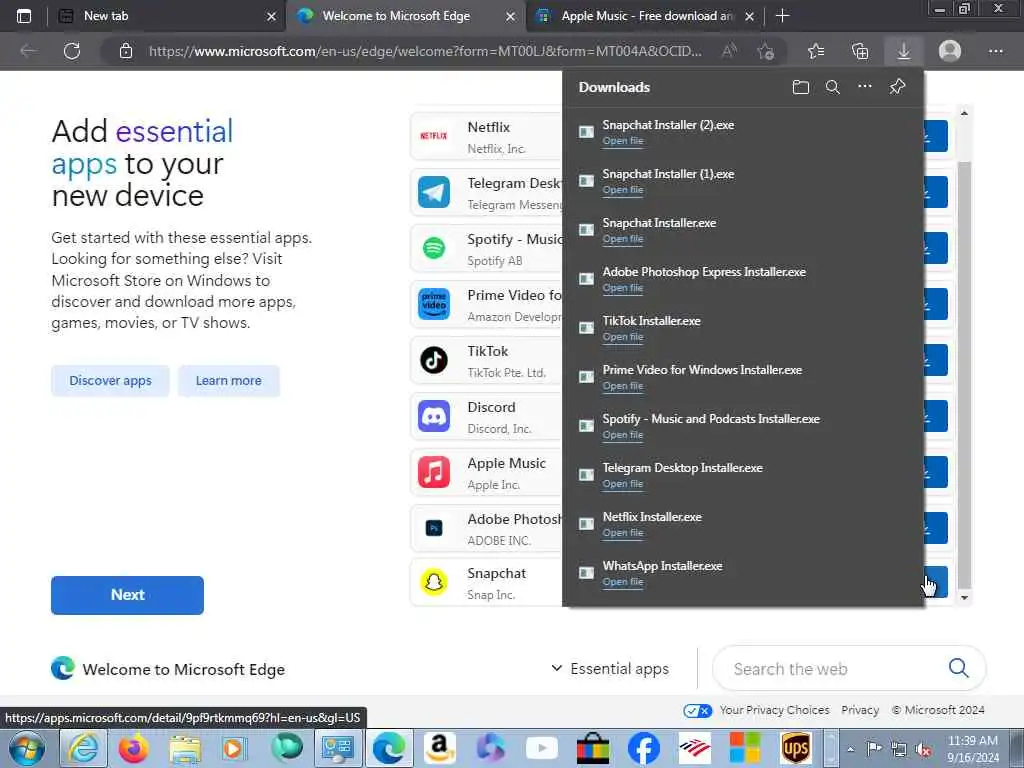Screen dimensions: 1024x768
Task: Click the web search magnifier icon
Action: [x=958, y=668]
